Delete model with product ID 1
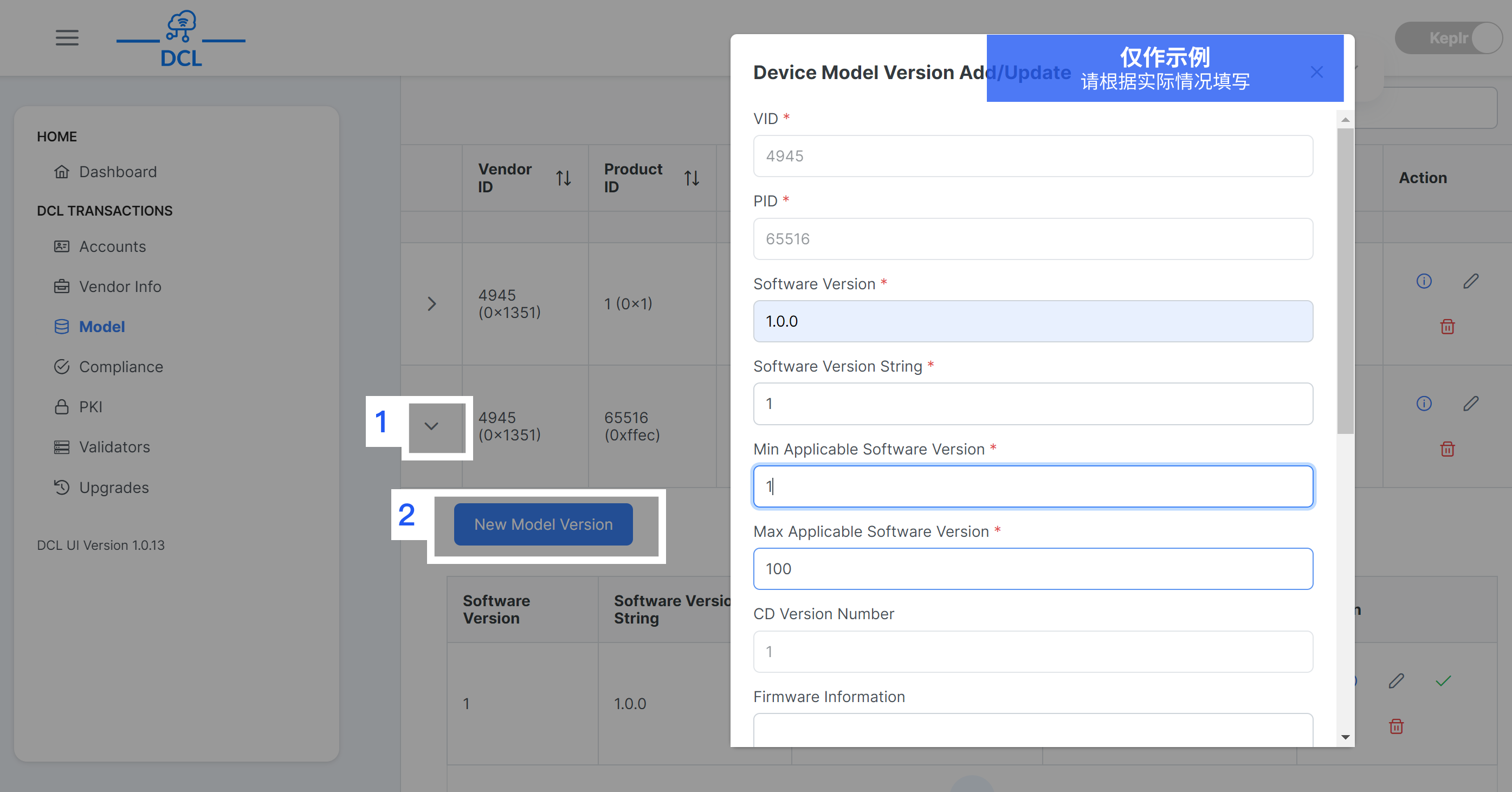Screen dimensions: 1512x792 point(1447,327)
